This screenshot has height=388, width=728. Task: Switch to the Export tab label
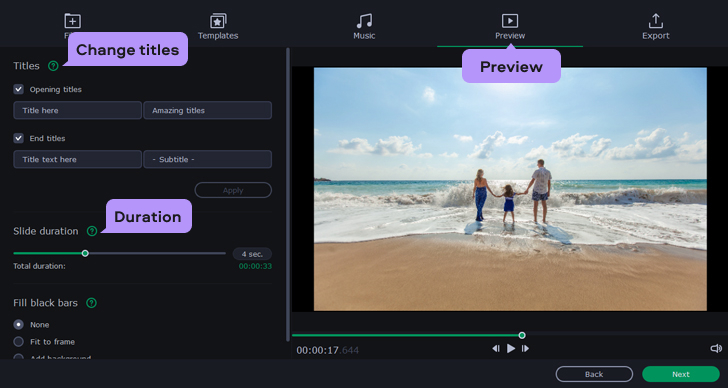point(656,36)
